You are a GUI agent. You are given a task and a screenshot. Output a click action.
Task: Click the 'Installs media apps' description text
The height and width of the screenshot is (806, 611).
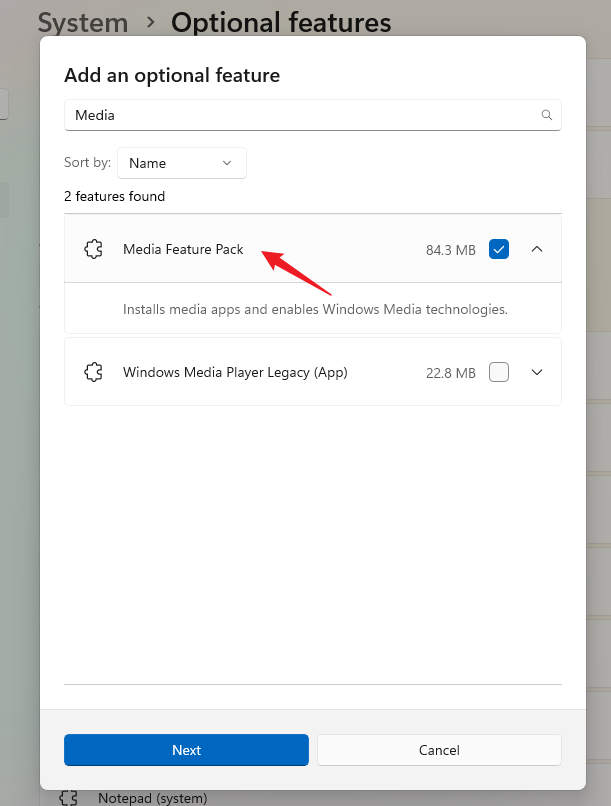coord(315,309)
